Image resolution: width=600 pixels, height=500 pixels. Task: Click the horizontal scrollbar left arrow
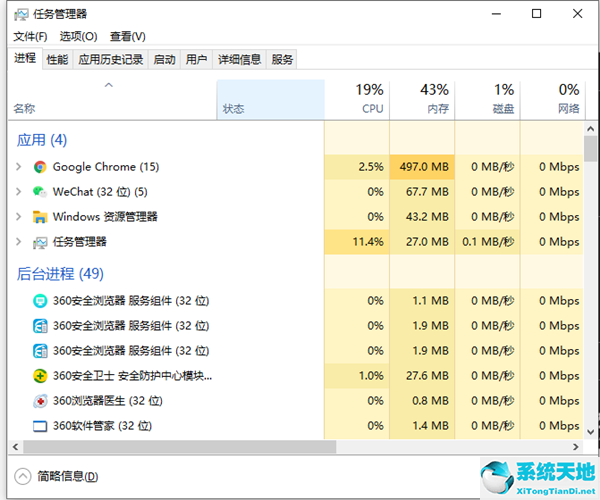tap(15, 447)
